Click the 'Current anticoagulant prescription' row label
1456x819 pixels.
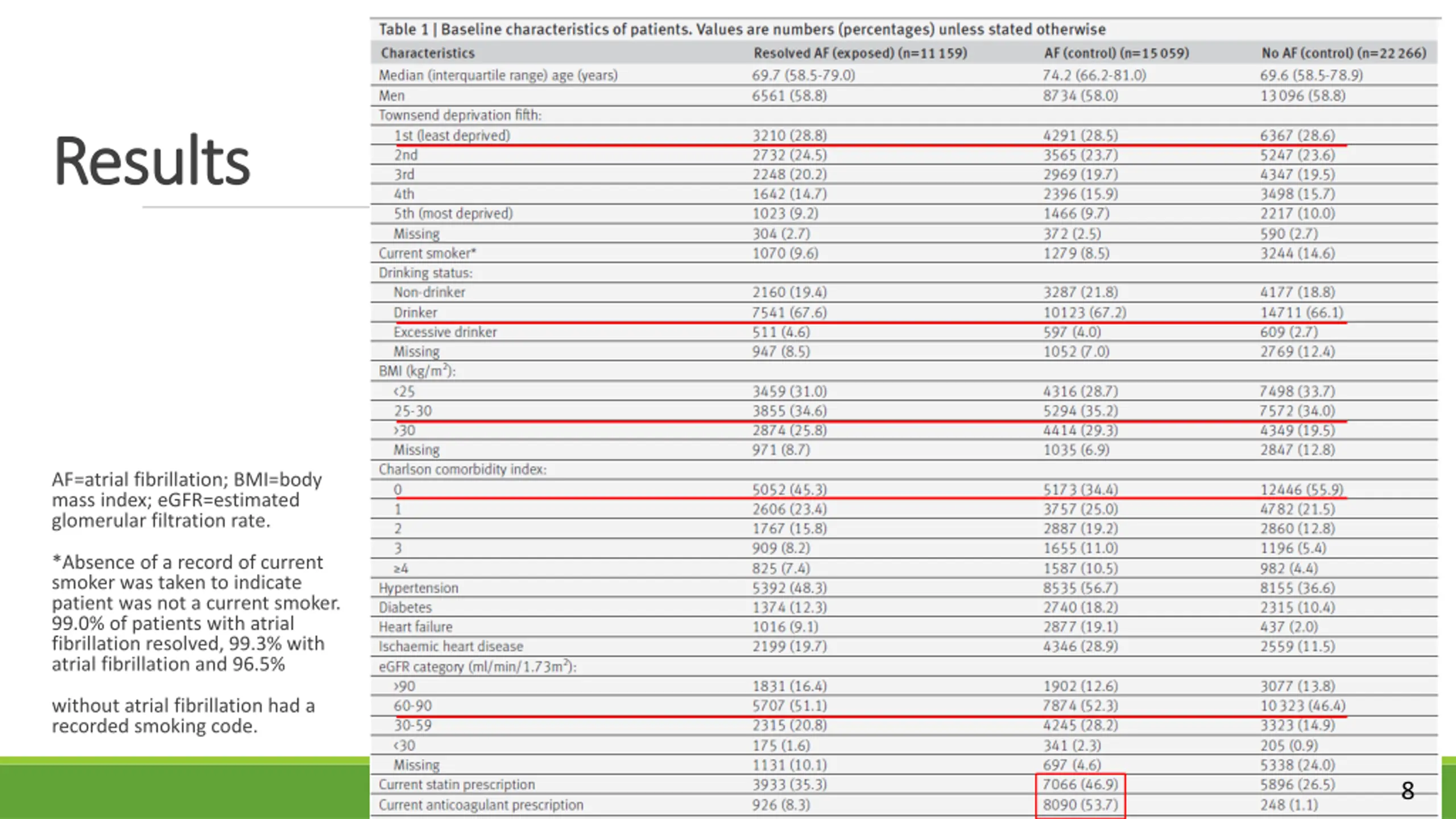coord(481,805)
